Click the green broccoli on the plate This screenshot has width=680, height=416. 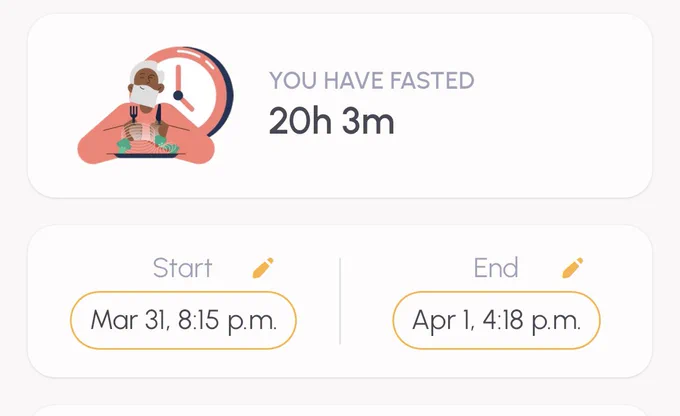(124, 145)
